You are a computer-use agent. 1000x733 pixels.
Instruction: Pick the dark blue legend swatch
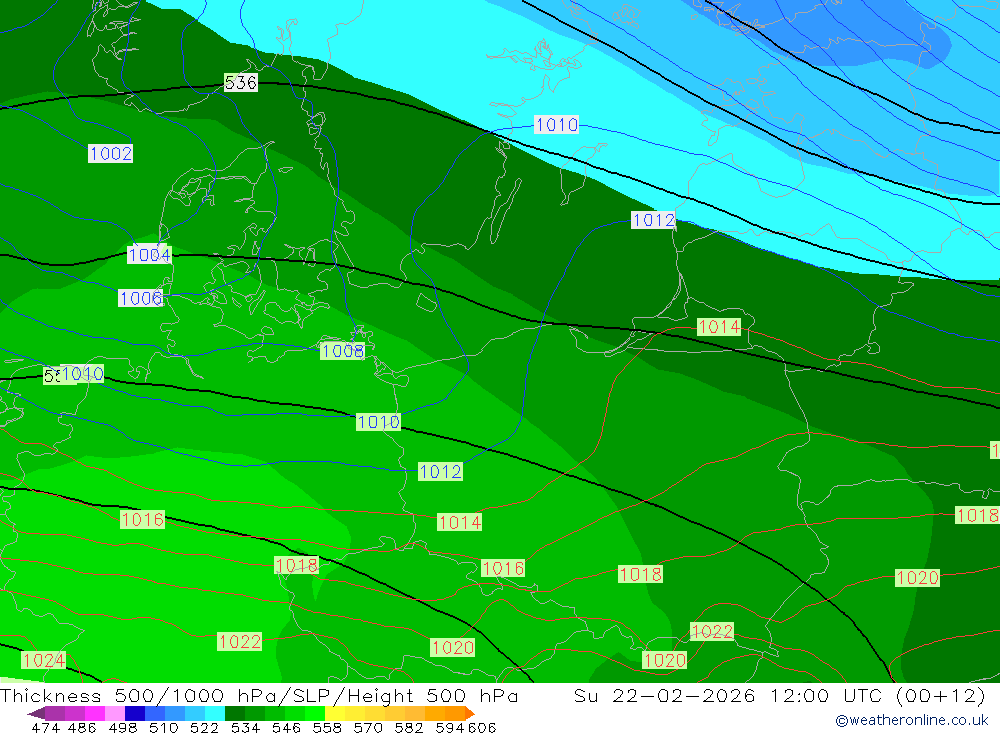[x=135, y=713]
